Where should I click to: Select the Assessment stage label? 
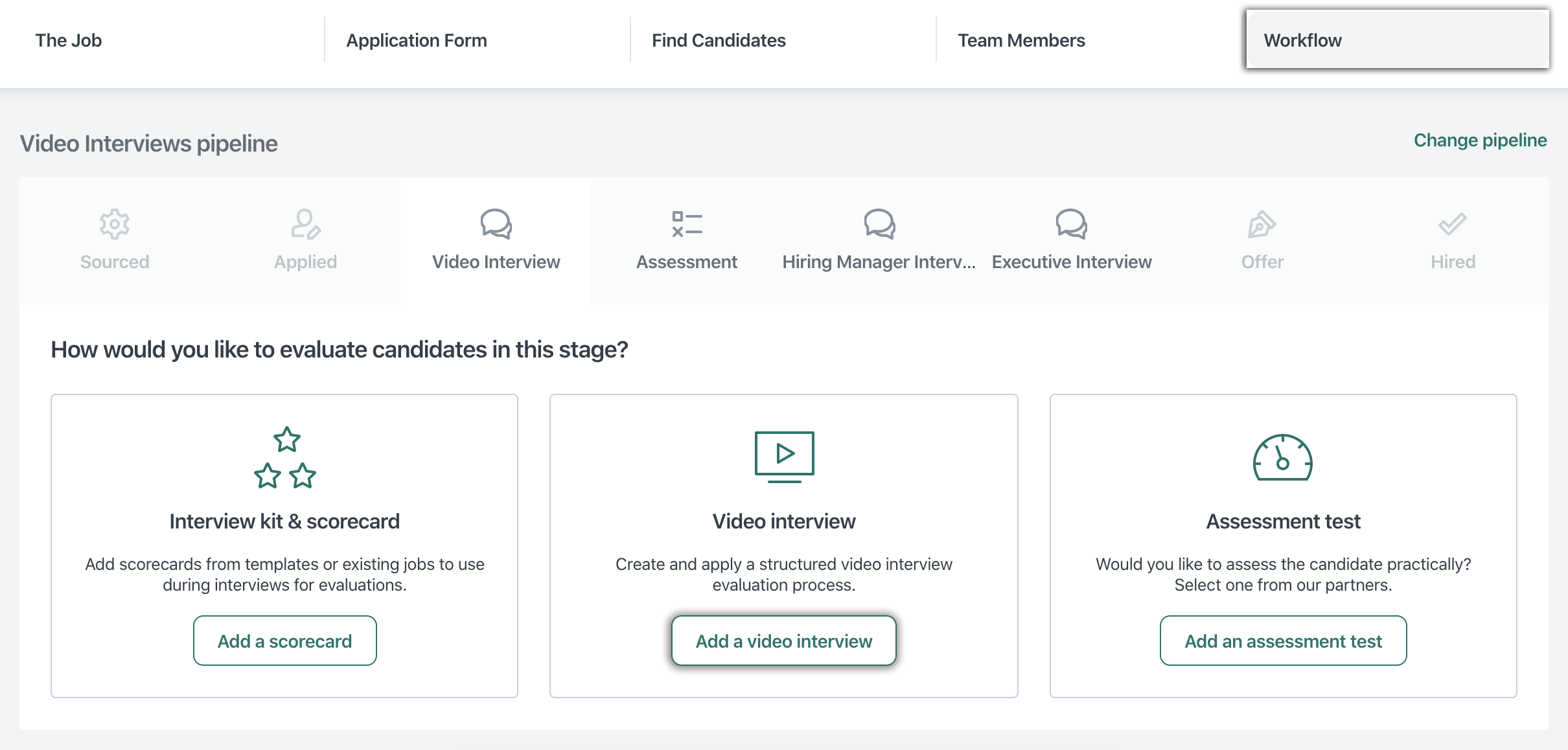[x=687, y=262]
